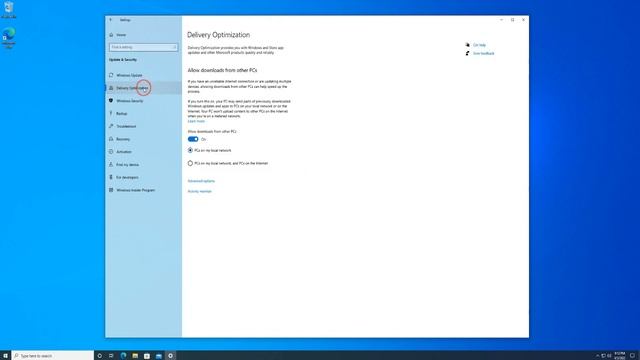Open File Explorer from the taskbar
This screenshot has height=360, width=640.
135,356
